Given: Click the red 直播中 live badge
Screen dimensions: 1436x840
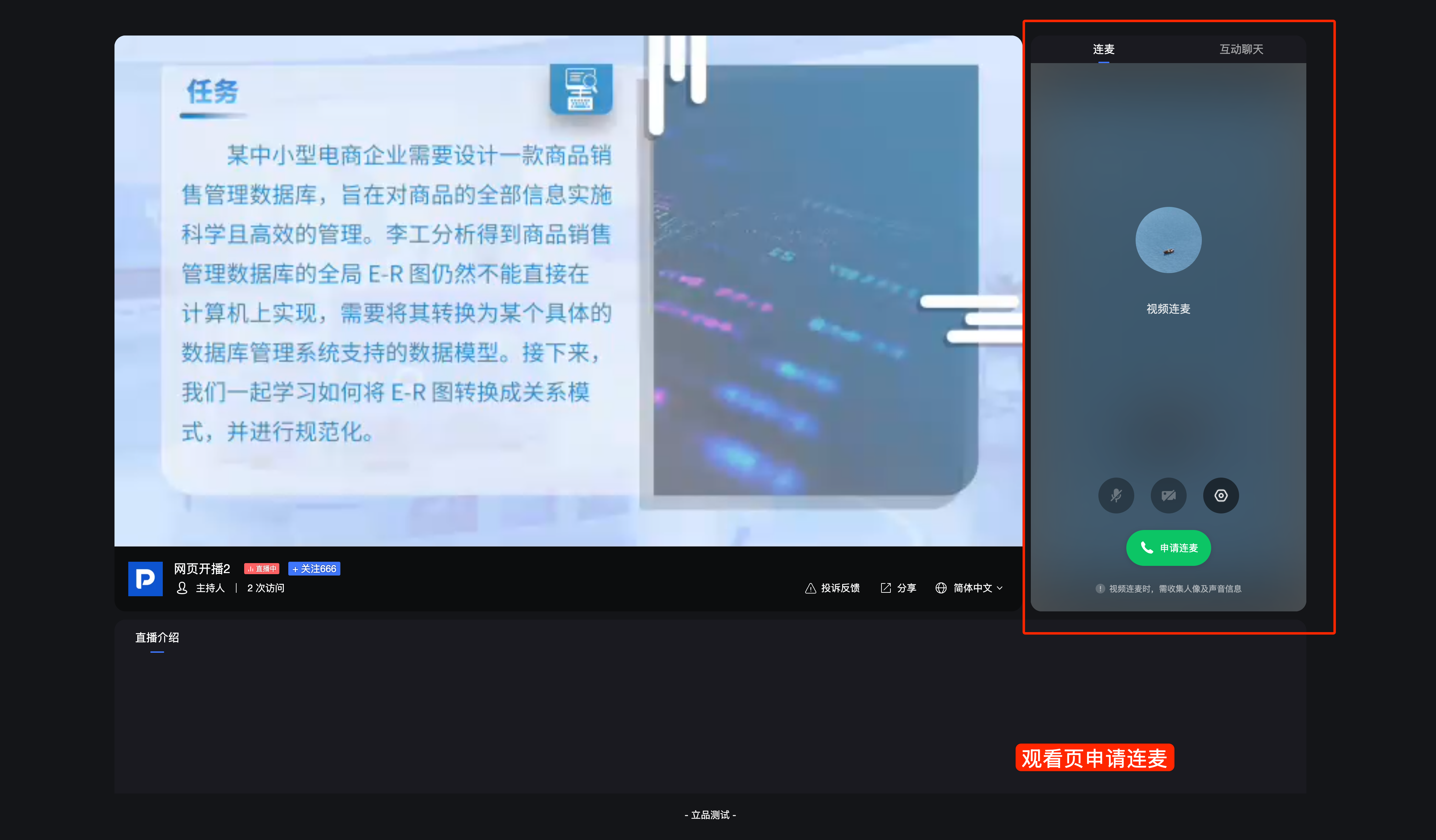Looking at the screenshot, I should (x=261, y=569).
